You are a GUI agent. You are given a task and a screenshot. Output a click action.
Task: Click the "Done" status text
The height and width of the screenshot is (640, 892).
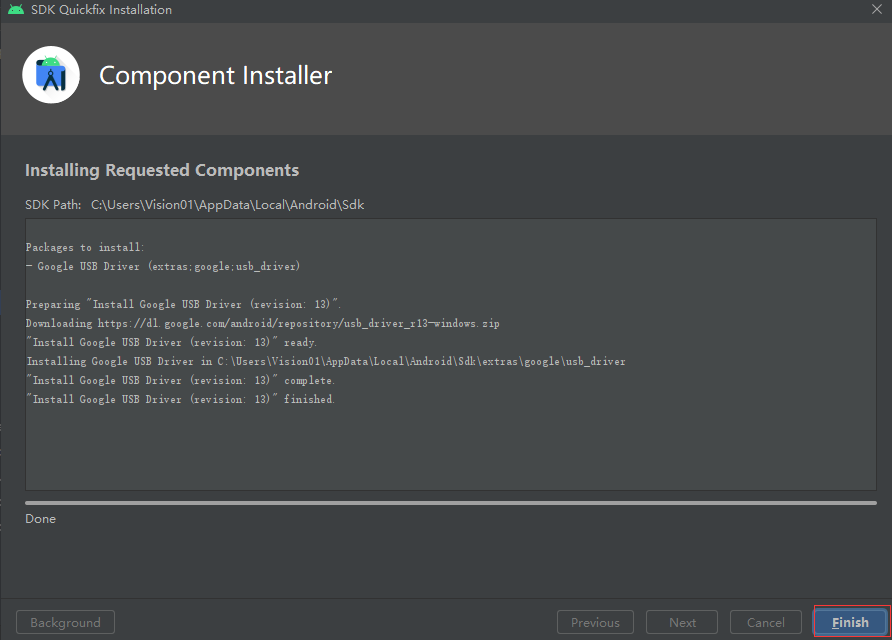click(x=41, y=519)
